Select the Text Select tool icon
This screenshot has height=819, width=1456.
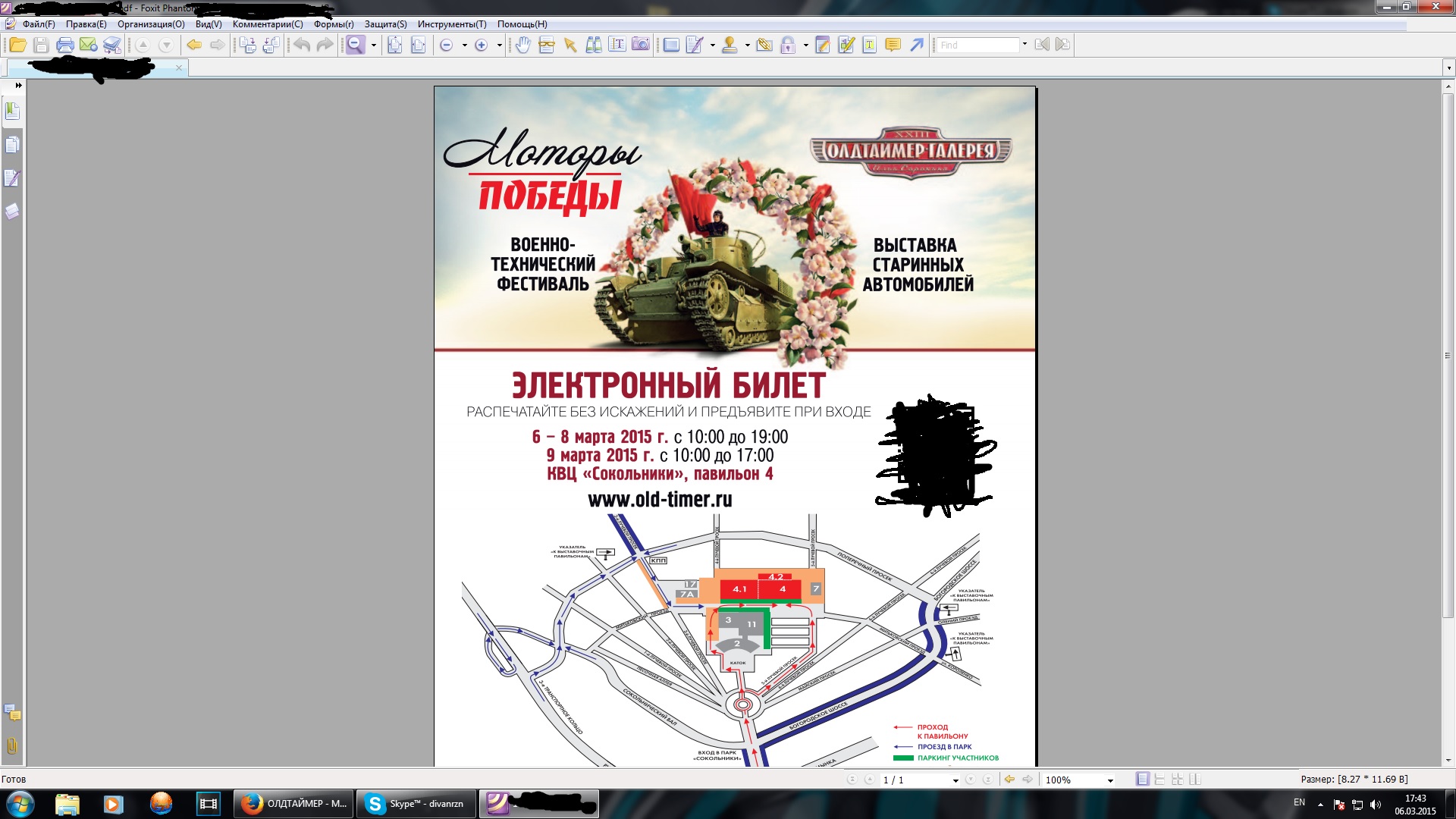click(x=617, y=45)
